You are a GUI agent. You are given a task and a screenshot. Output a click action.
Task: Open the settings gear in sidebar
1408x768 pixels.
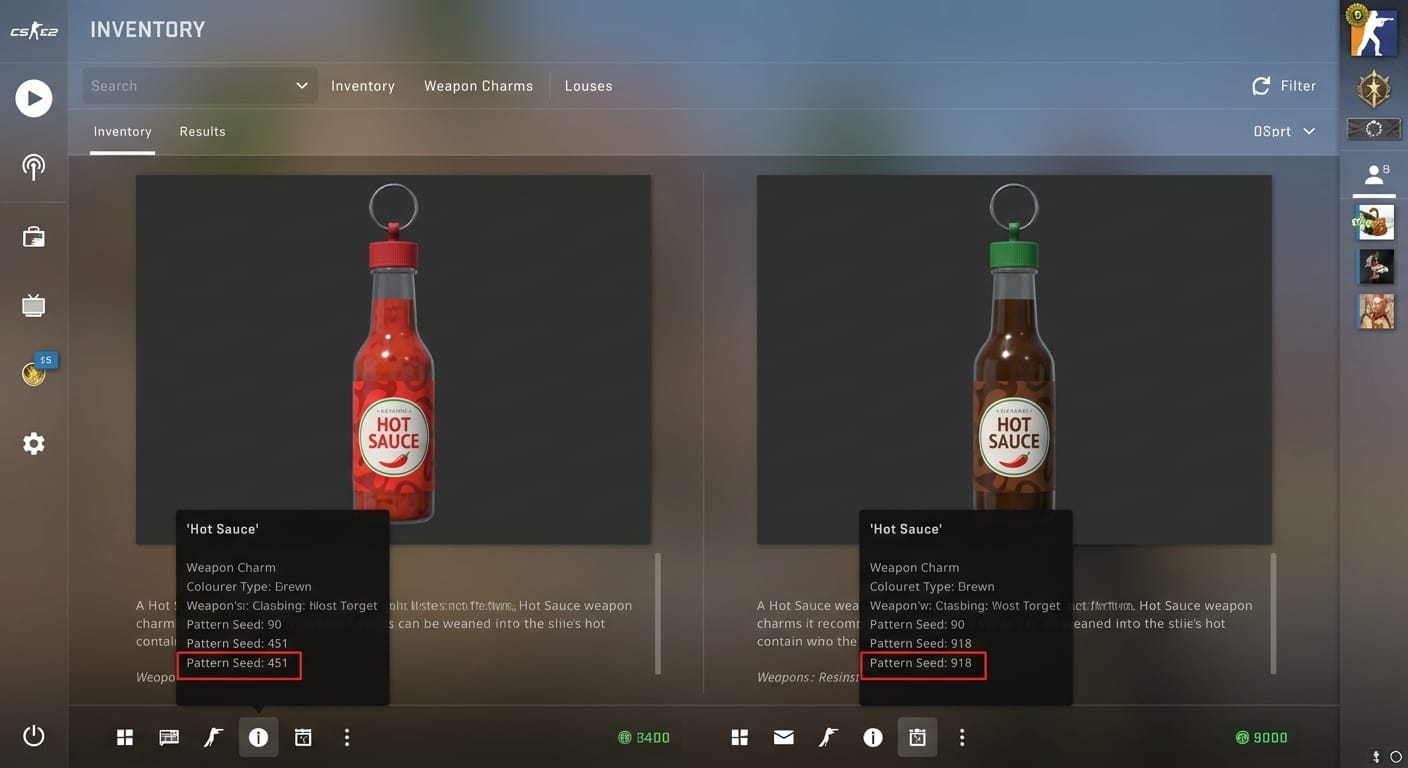34,443
